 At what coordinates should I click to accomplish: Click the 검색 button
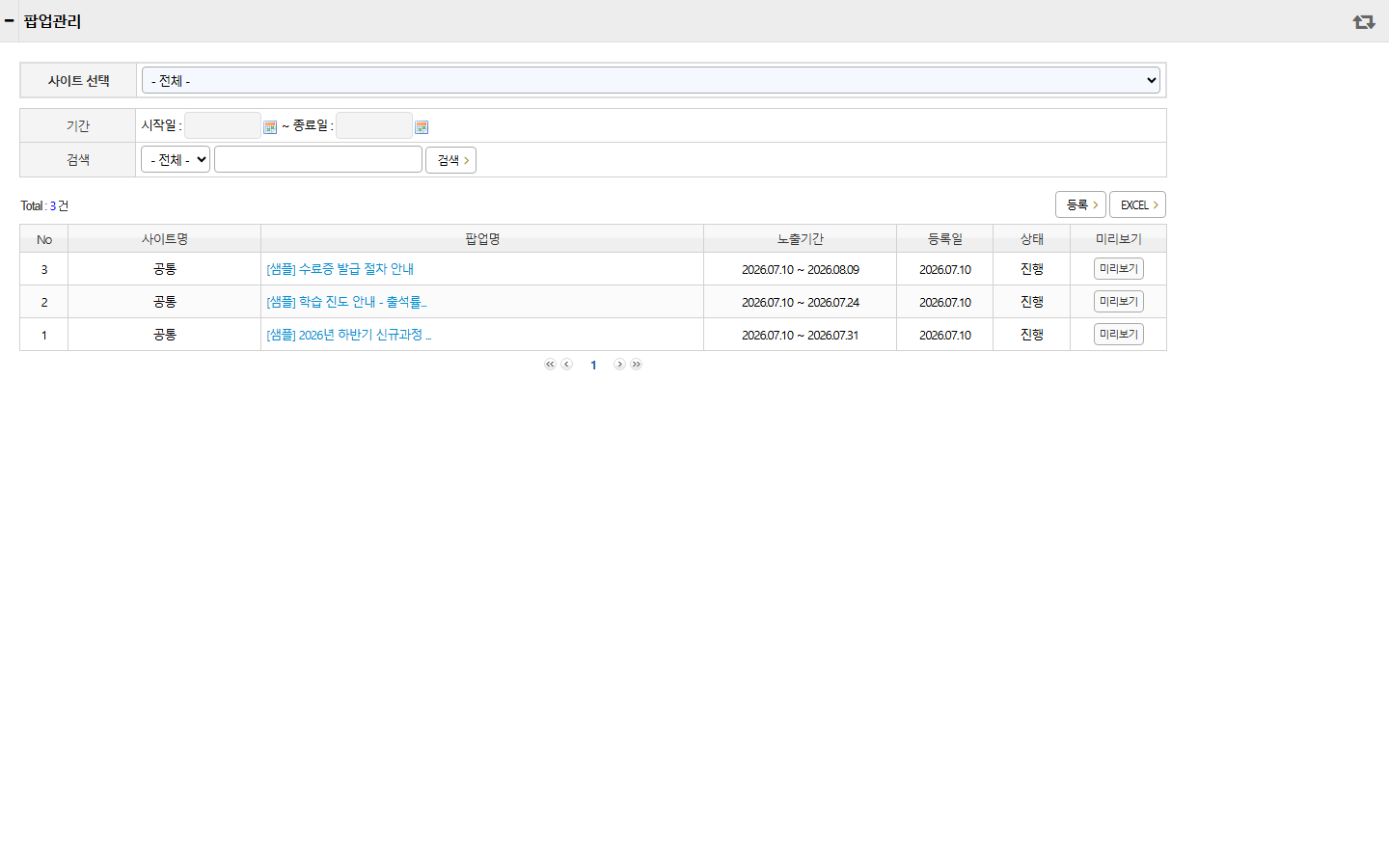pyautogui.click(x=450, y=160)
